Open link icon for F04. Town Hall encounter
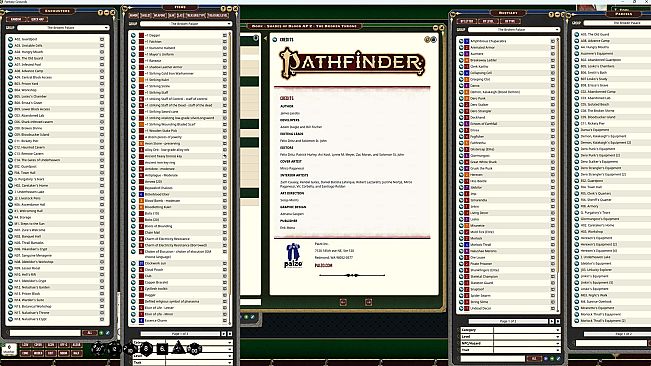Image resolution: width=651 pixels, height=366 pixels. pyautogui.click(x=10, y=173)
